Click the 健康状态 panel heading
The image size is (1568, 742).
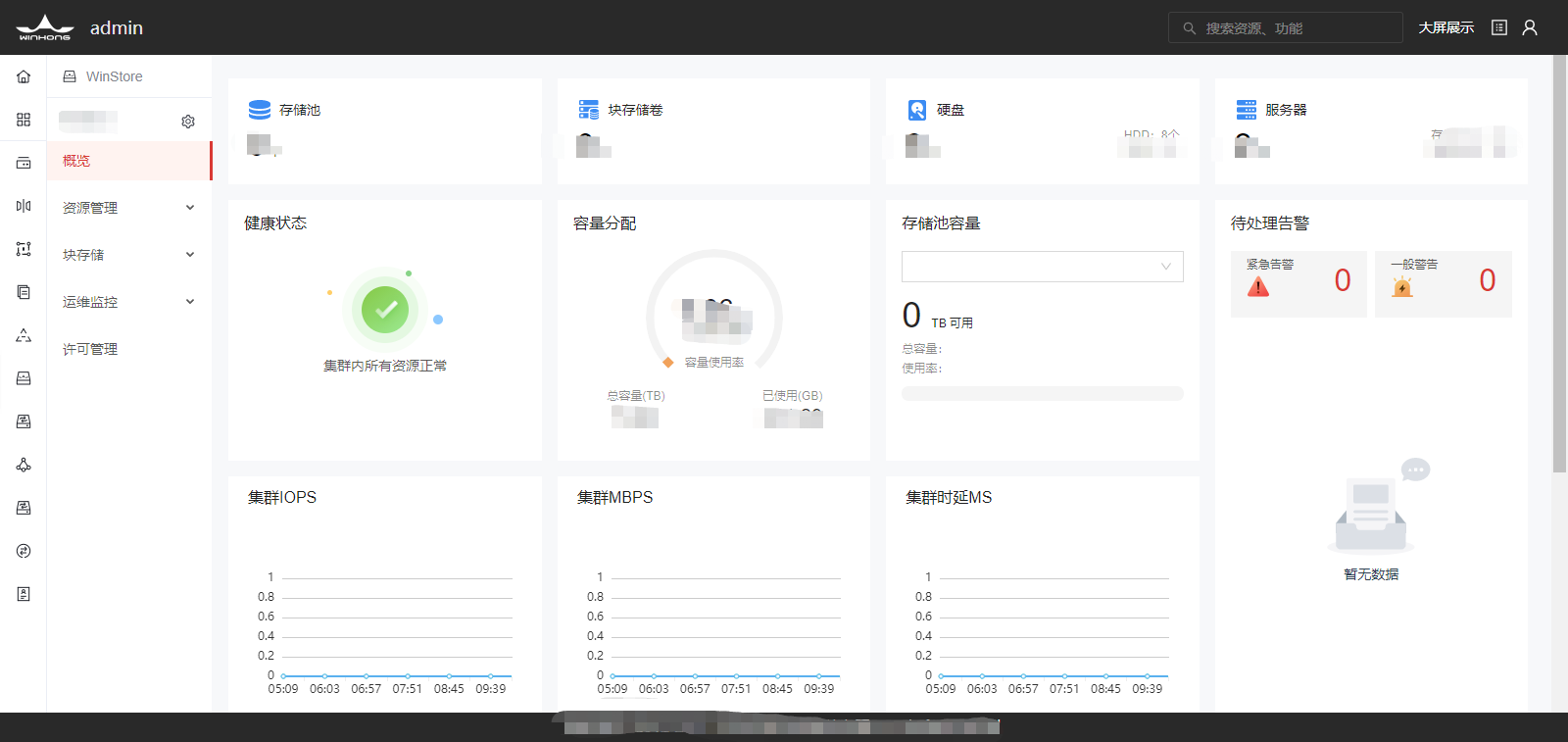[x=275, y=223]
